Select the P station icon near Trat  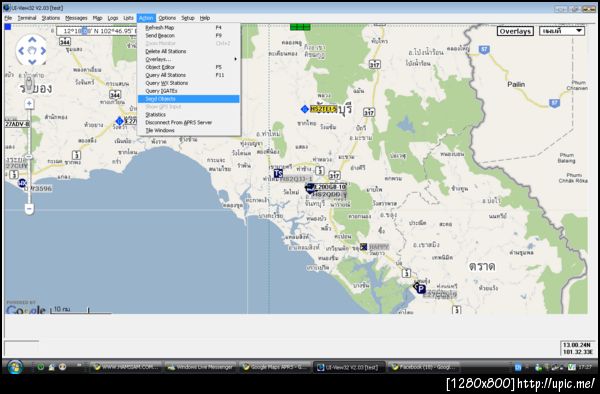pyautogui.click(x=421, y=289)
